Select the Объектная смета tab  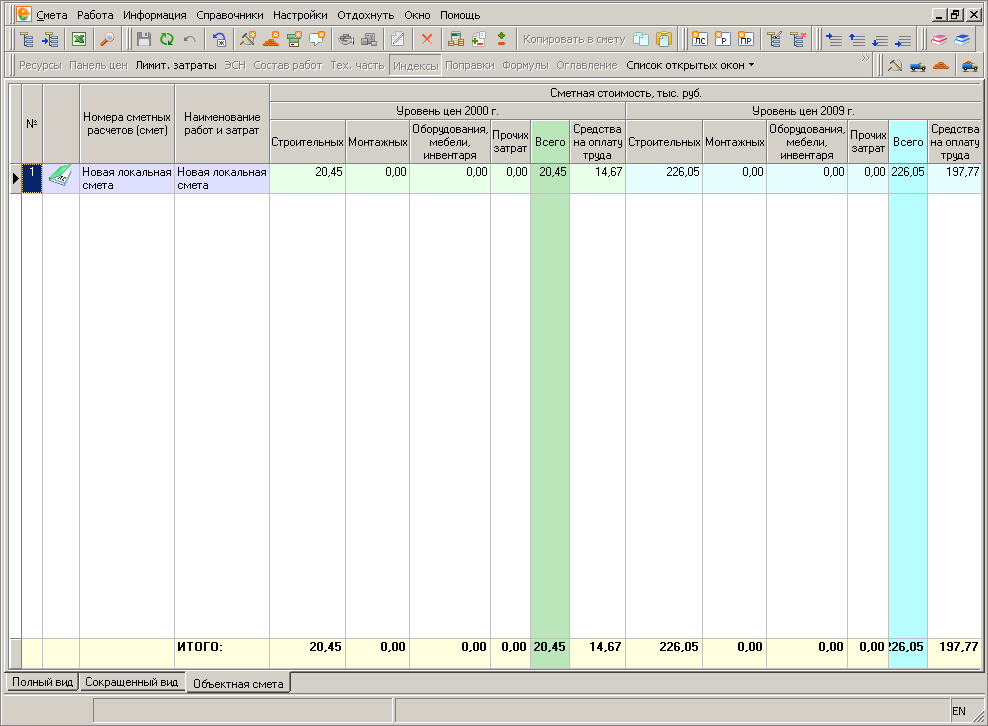coord(238,684)
